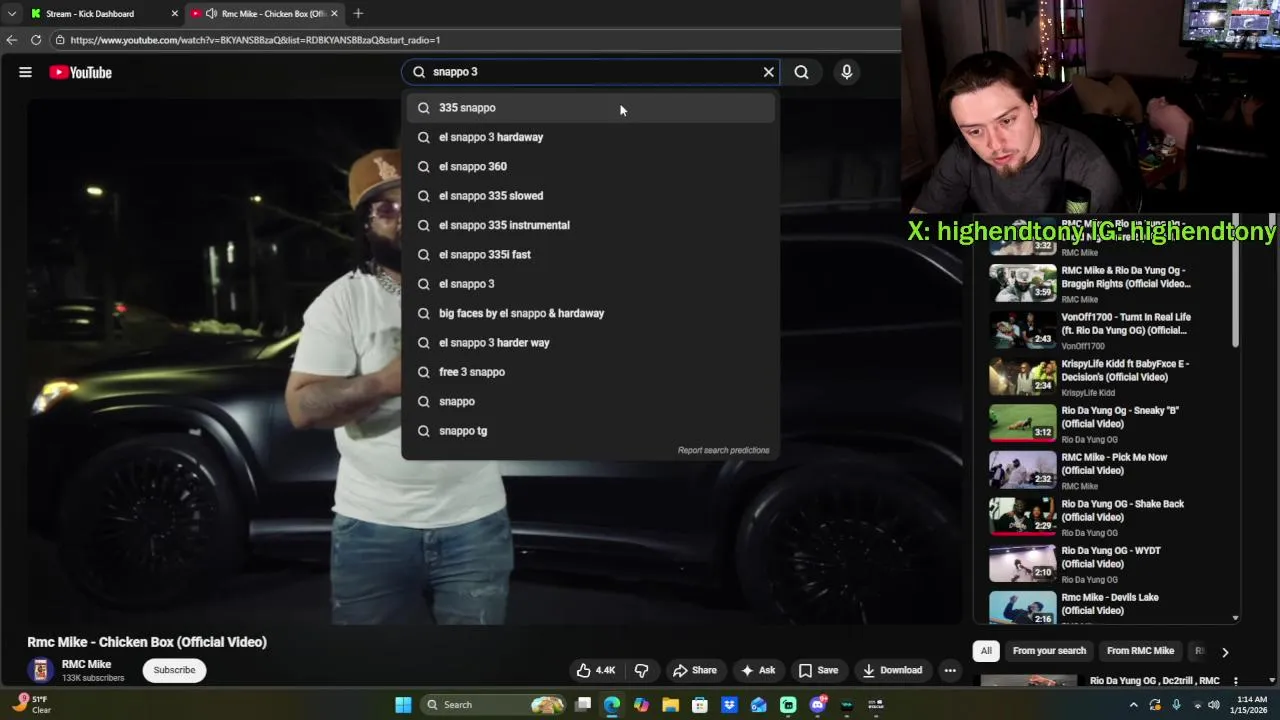
Task: Open the YouTube hamburger guide menu
Action: point(25,72)
